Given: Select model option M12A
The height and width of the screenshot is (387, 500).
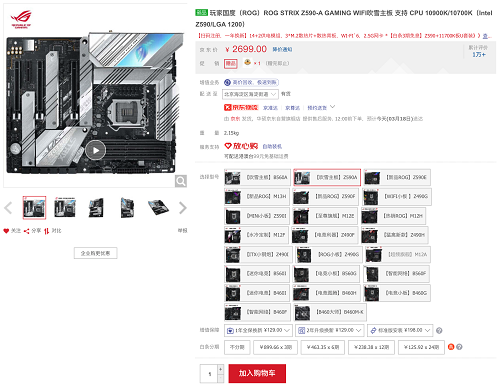Looking at the screenshot, I should click(x=397, y=255).
